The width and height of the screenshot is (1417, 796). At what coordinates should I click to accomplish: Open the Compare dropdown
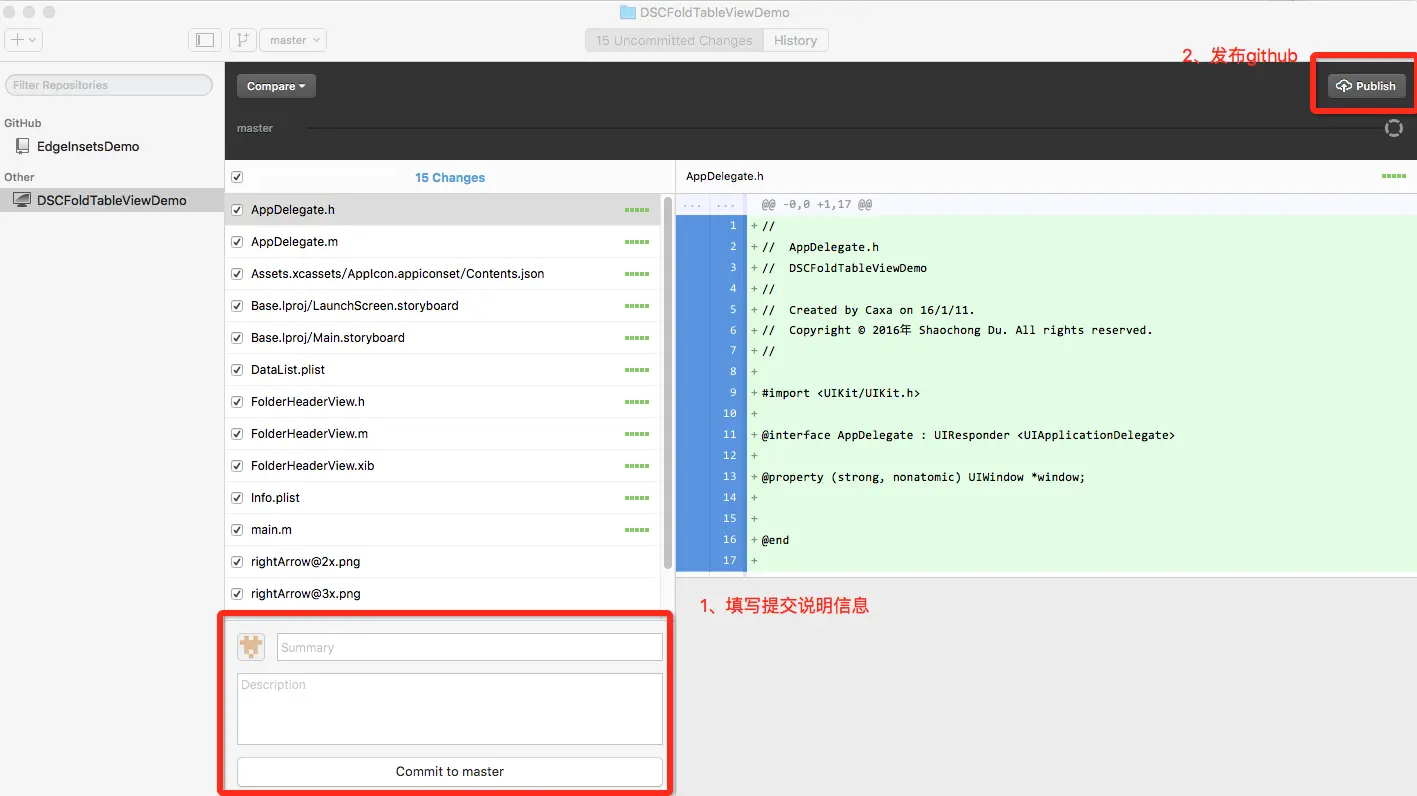[276, 86]
